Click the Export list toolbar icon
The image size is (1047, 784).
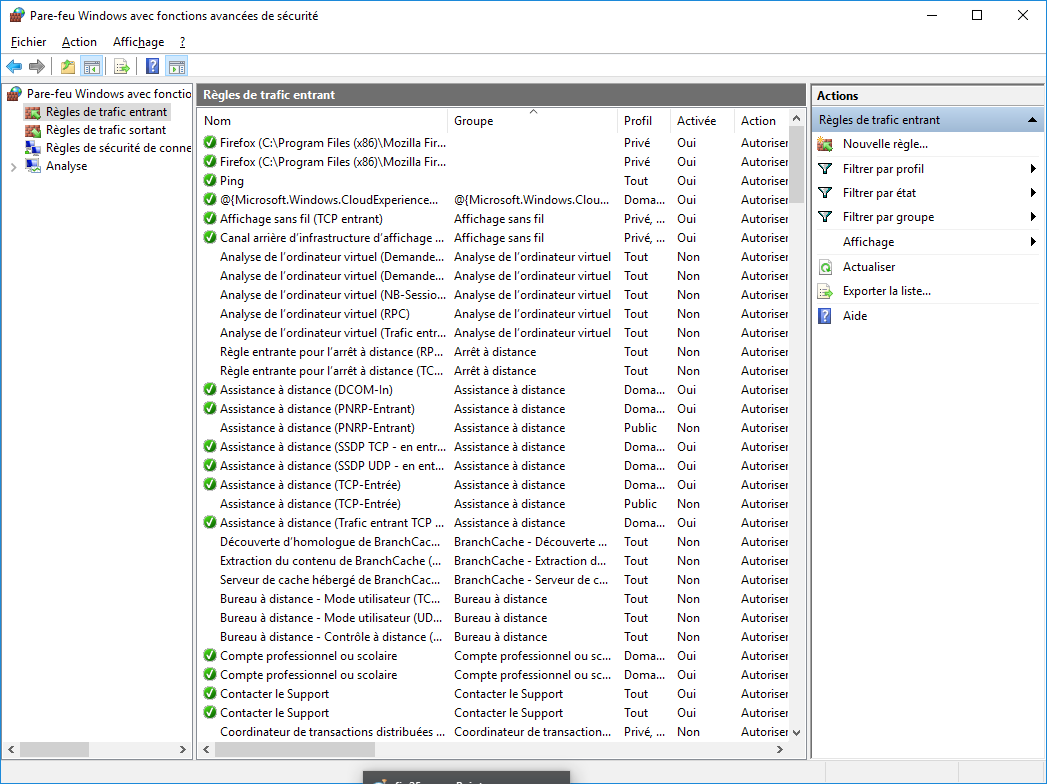[x=121, y=67]
